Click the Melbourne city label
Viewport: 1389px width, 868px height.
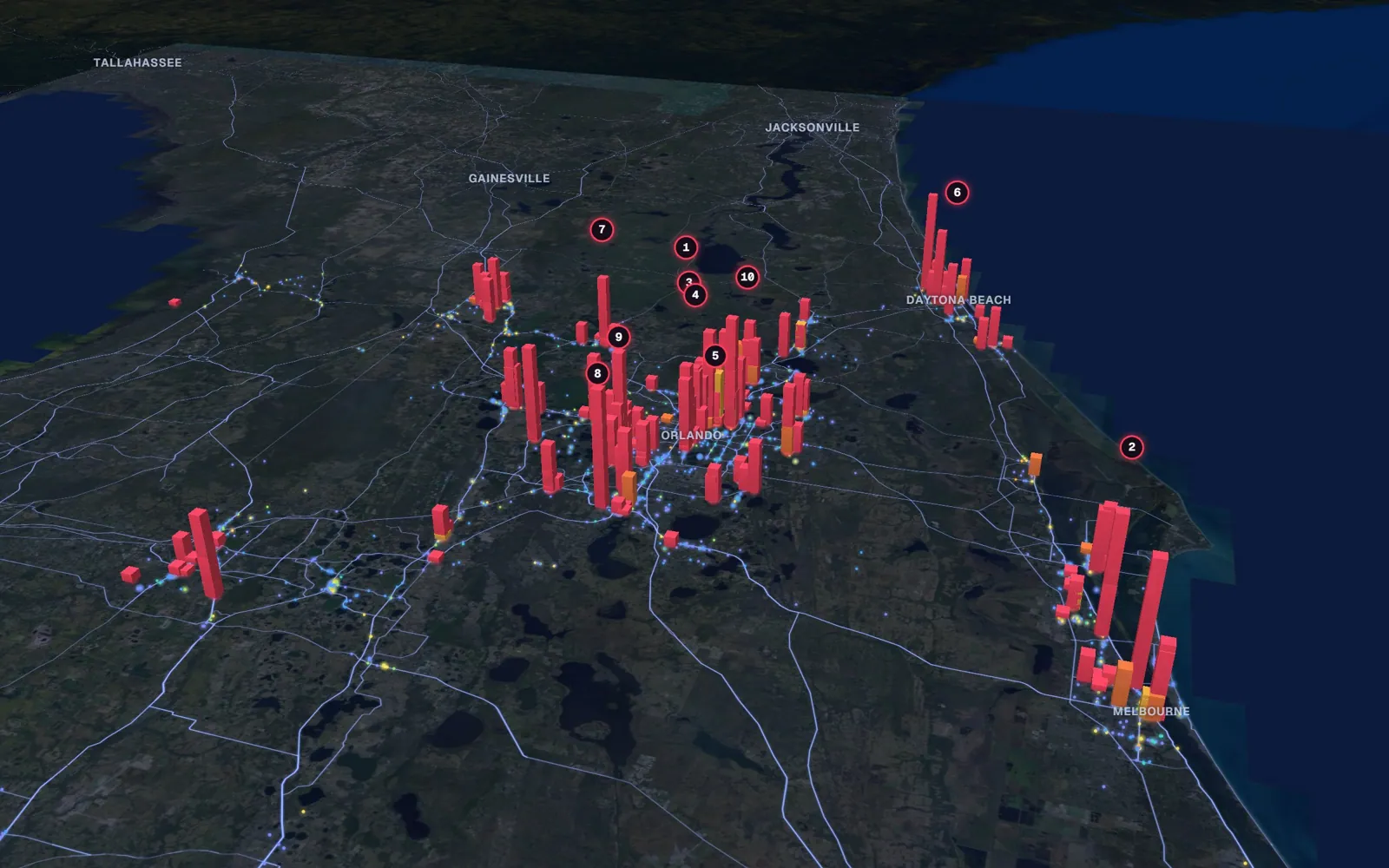1151,711
